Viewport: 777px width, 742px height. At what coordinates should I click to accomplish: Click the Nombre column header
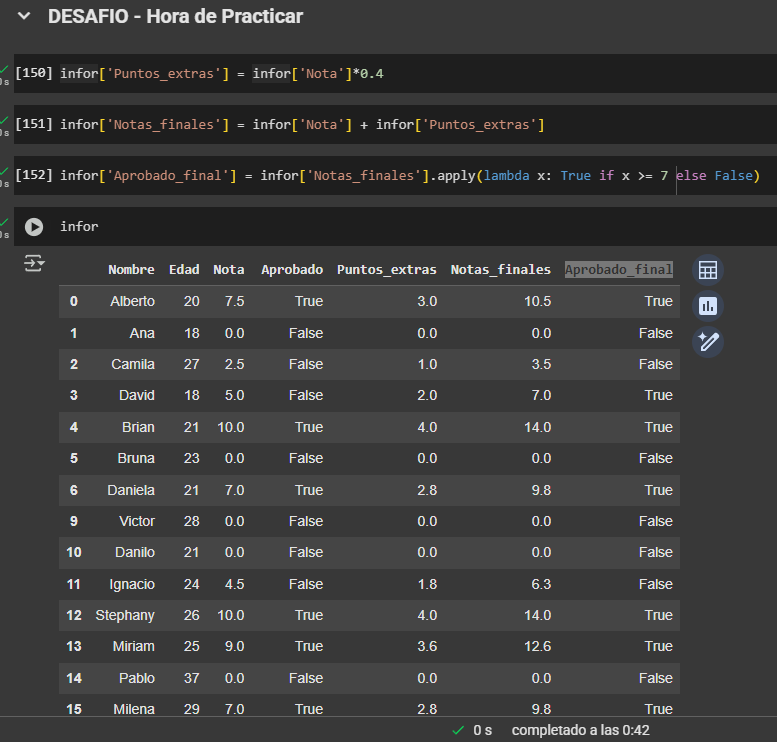[x=131, y=270]
